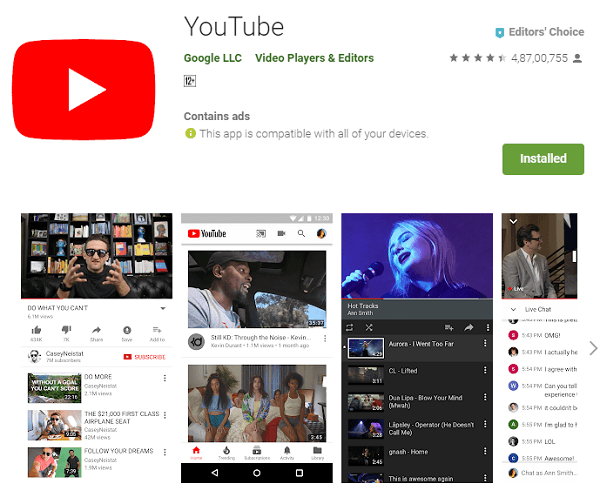Open options for Aurora - I Went Too Far
600x497 pixels.
pos(485,343)
